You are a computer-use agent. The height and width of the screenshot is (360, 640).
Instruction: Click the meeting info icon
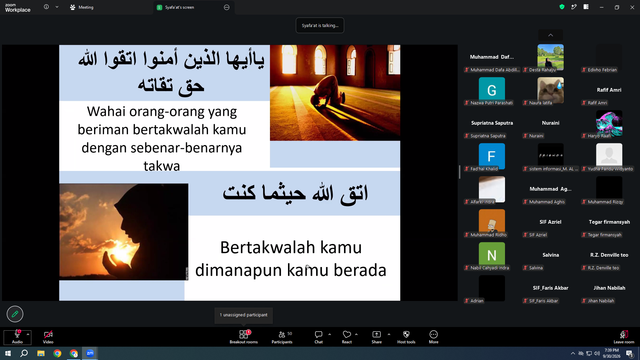coord(46,7)
